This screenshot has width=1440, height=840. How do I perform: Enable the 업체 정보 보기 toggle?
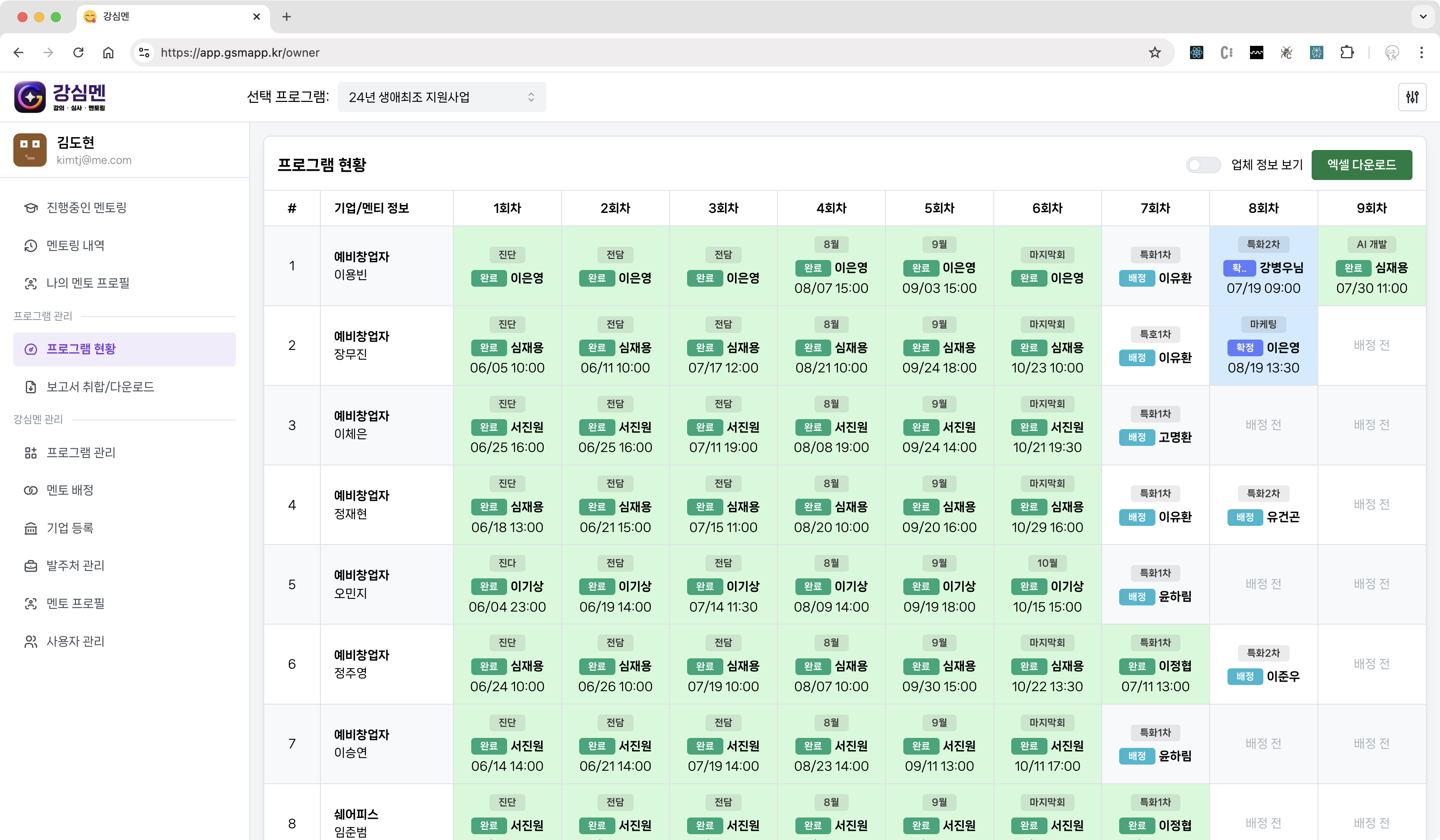[1203, 165]
